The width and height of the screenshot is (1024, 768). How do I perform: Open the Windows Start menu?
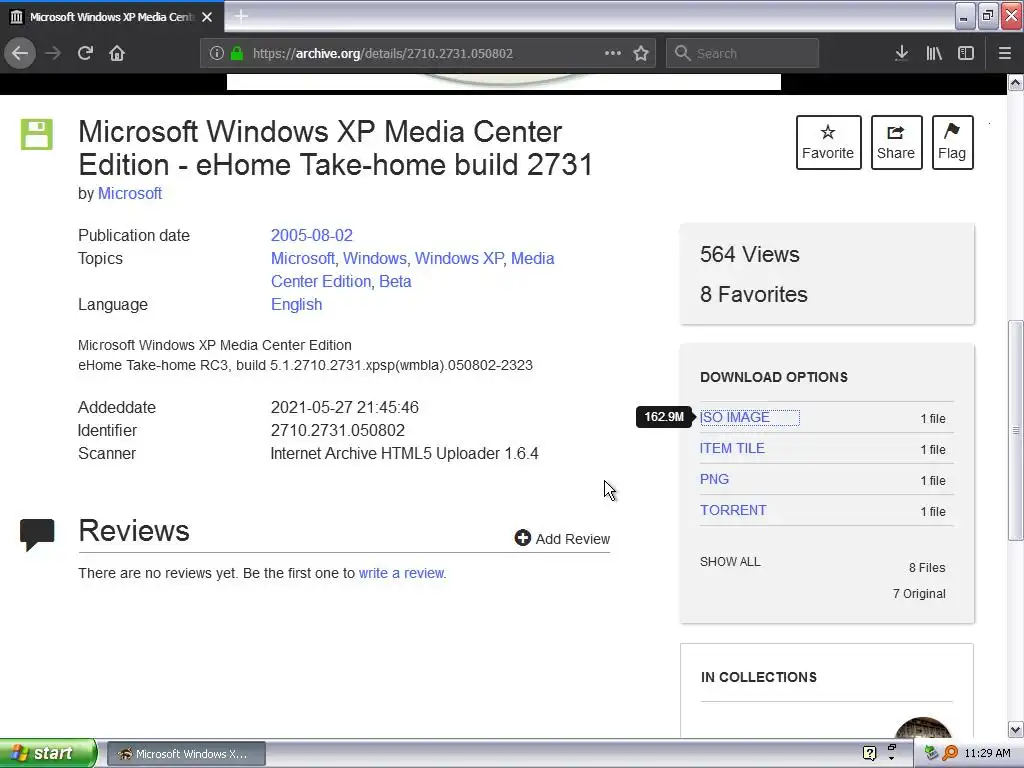(x=48, y=753)
